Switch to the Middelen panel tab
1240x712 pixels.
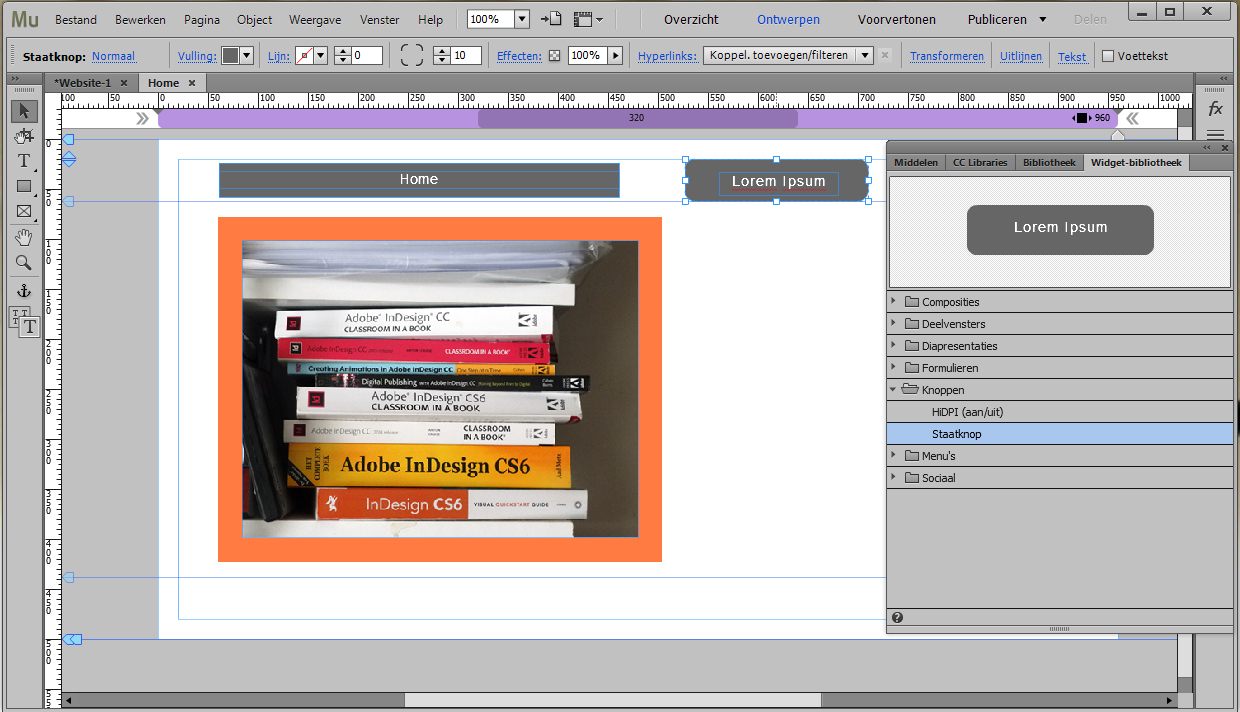pyautogui.click(x=916, y=162)
